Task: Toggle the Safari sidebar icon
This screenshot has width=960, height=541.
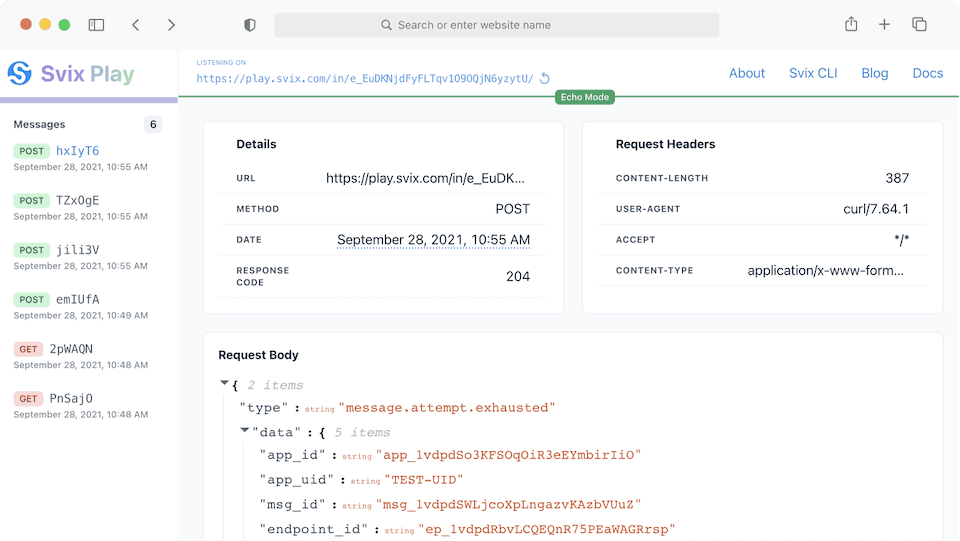Action: click(97, 25)
